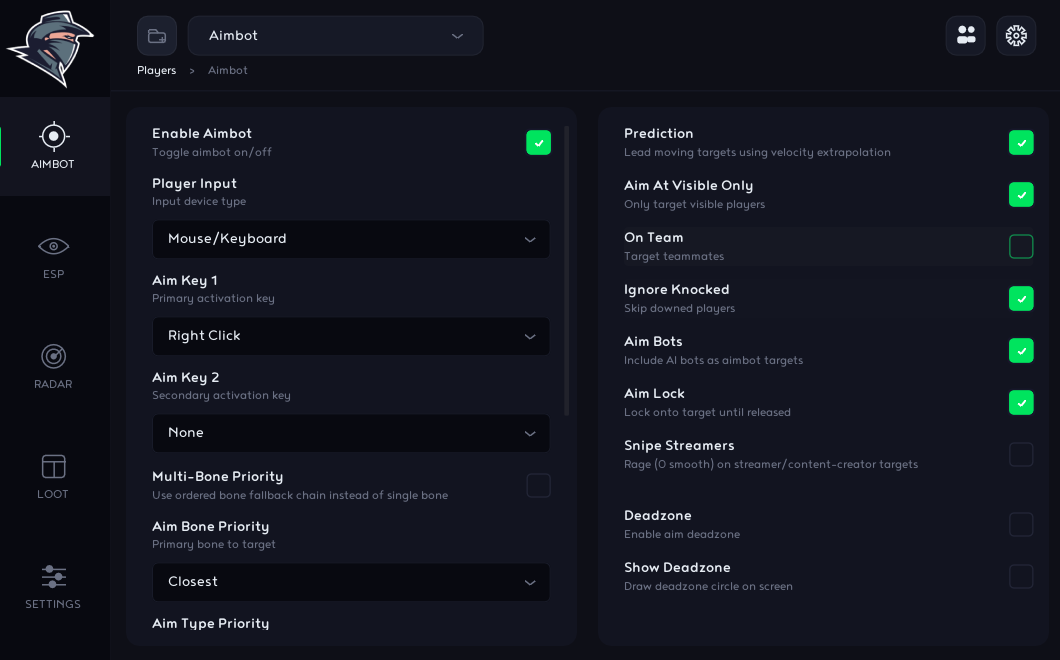Open the Right Click aim key dropdown
Screen dimensions: 1060x660
tap(351, 336)
